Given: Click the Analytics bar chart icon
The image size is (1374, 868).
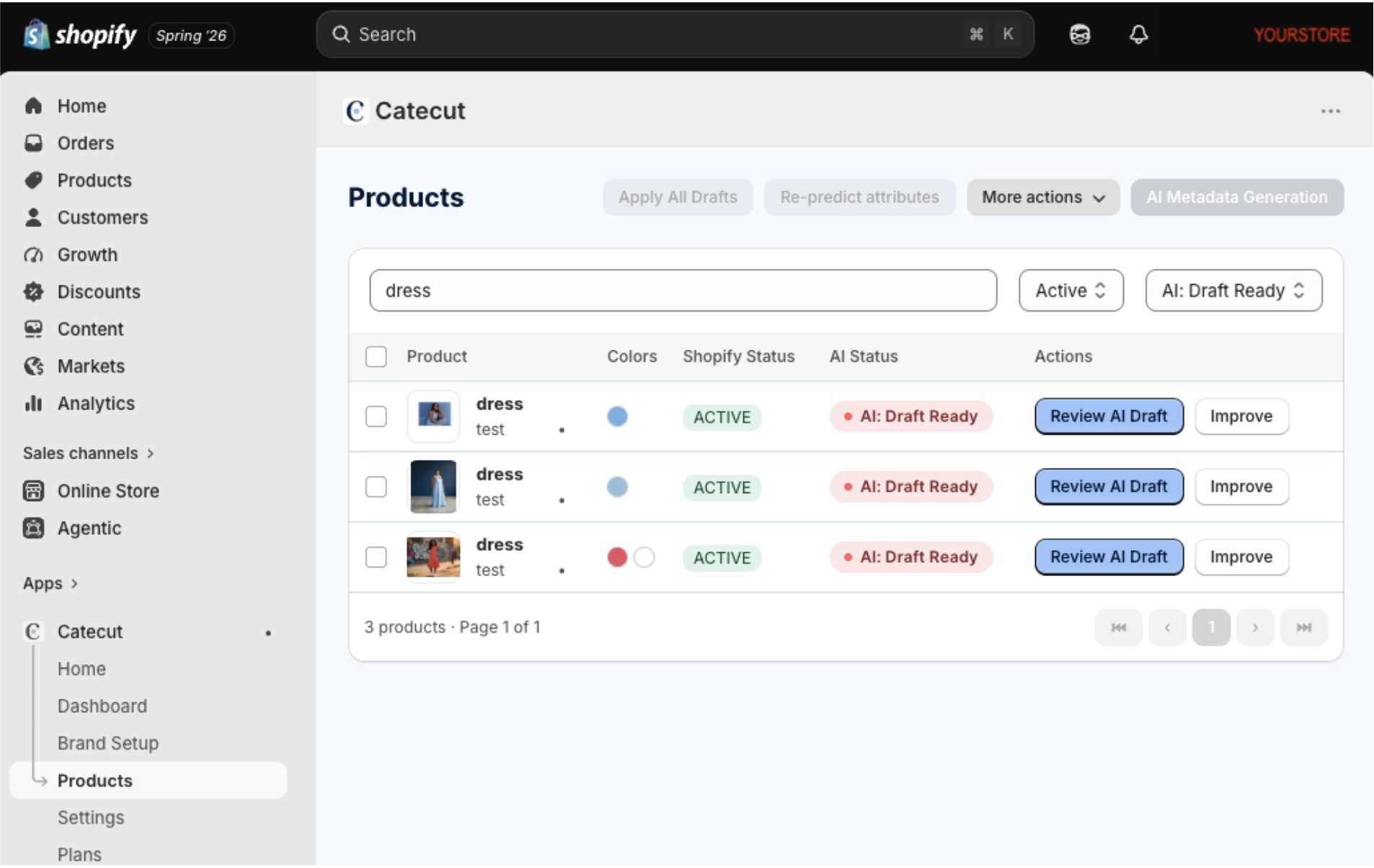Looking at the screenshot, I should [33, 403].
